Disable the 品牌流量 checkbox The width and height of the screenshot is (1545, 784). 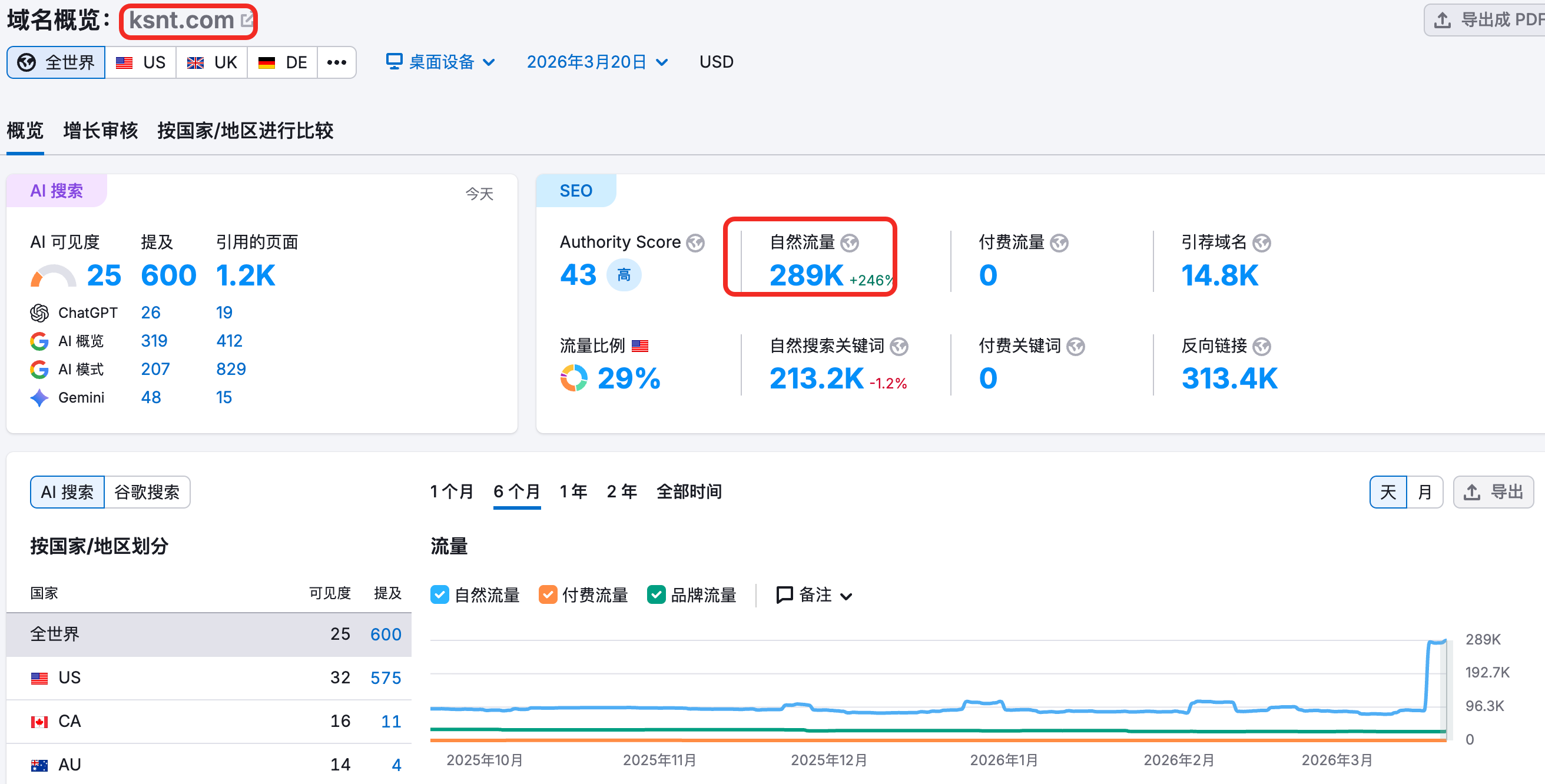point(656,594)
